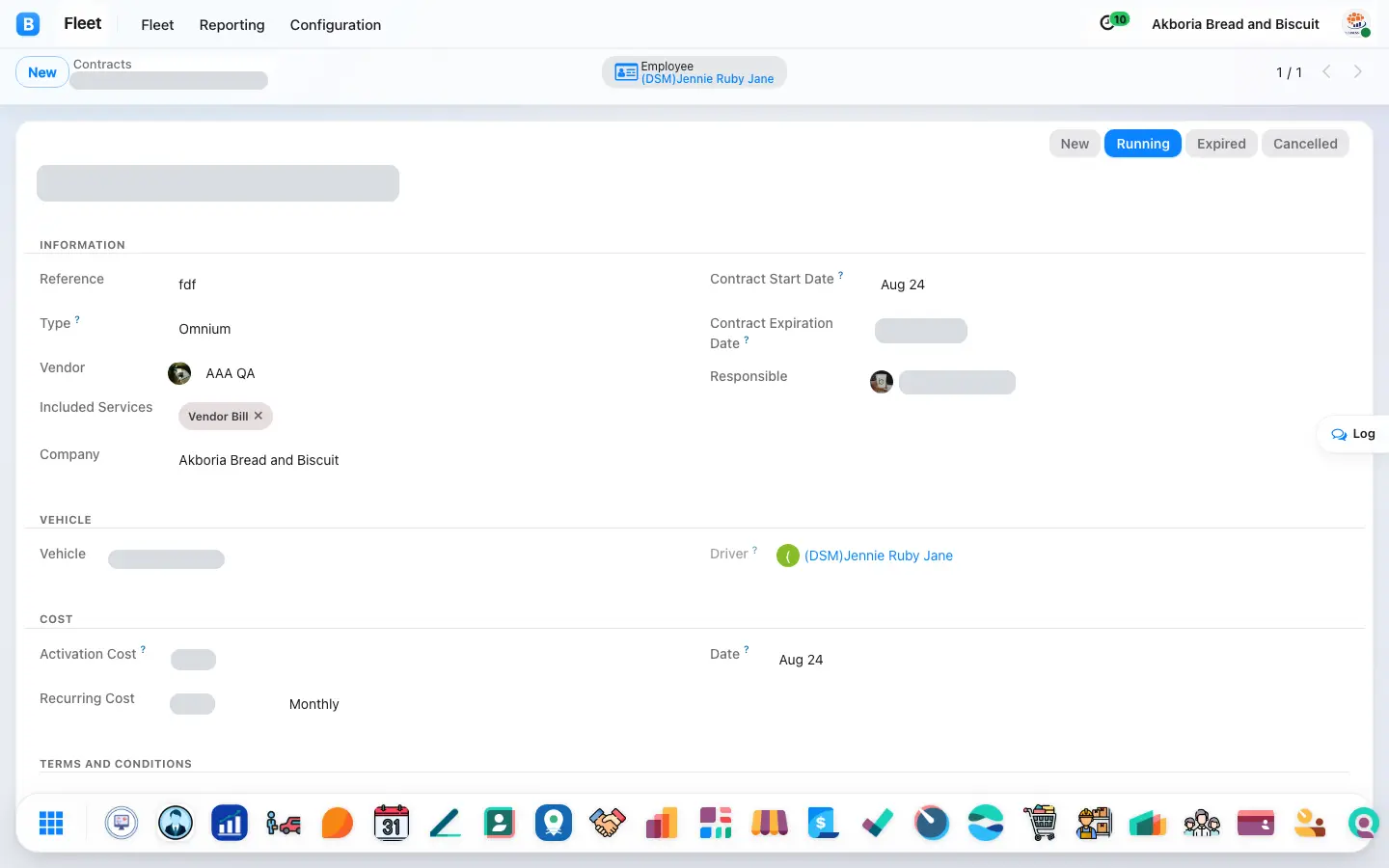Open the Reporting menu
Screen dimensions: 1389x868
click(x=231, y=25)
